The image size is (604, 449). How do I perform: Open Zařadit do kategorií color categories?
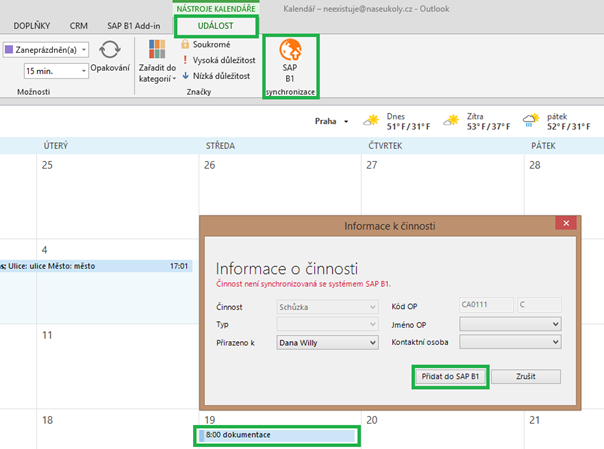(157, 52)
